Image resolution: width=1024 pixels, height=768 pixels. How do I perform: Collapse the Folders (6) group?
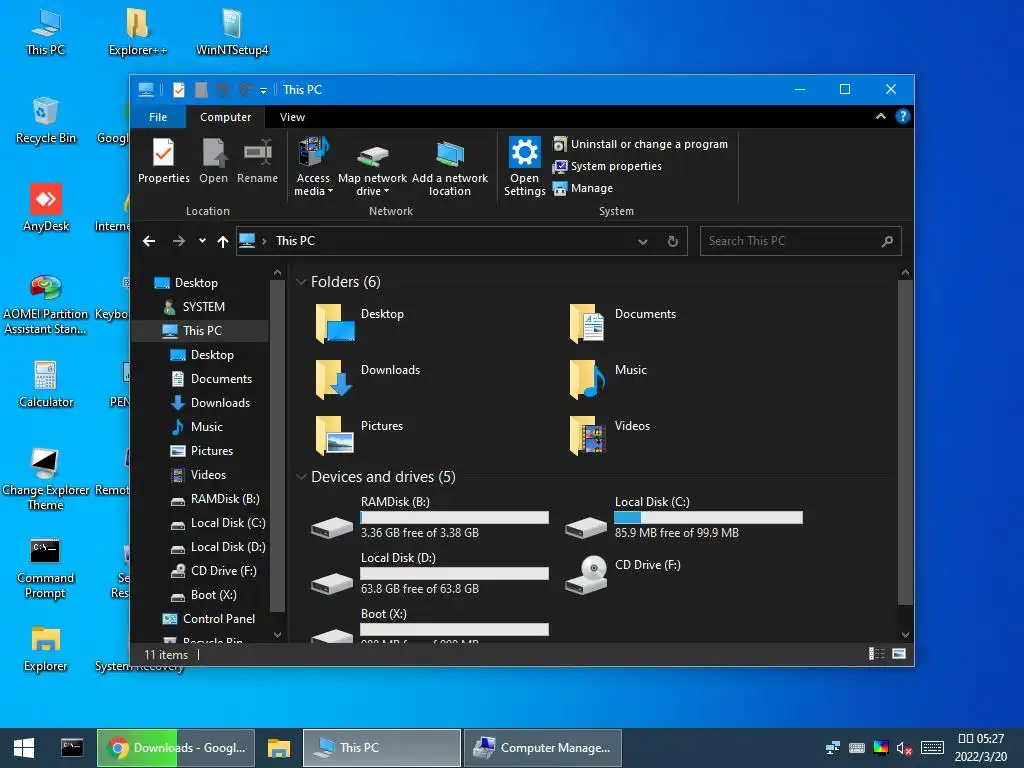[301, 281]
